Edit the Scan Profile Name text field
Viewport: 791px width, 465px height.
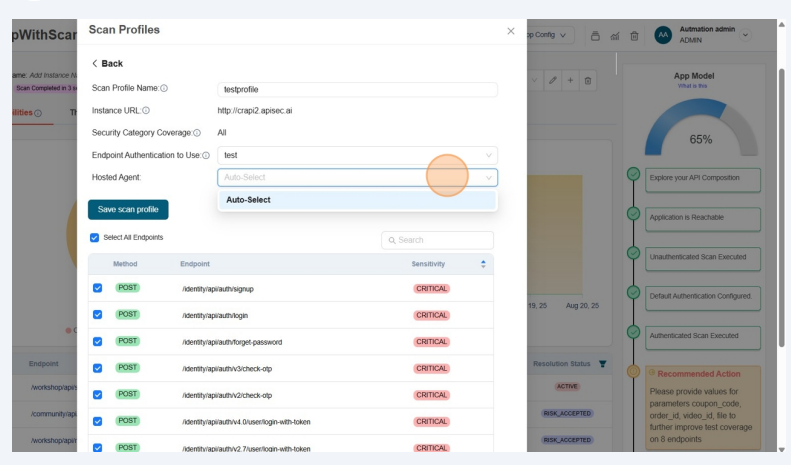357,90
